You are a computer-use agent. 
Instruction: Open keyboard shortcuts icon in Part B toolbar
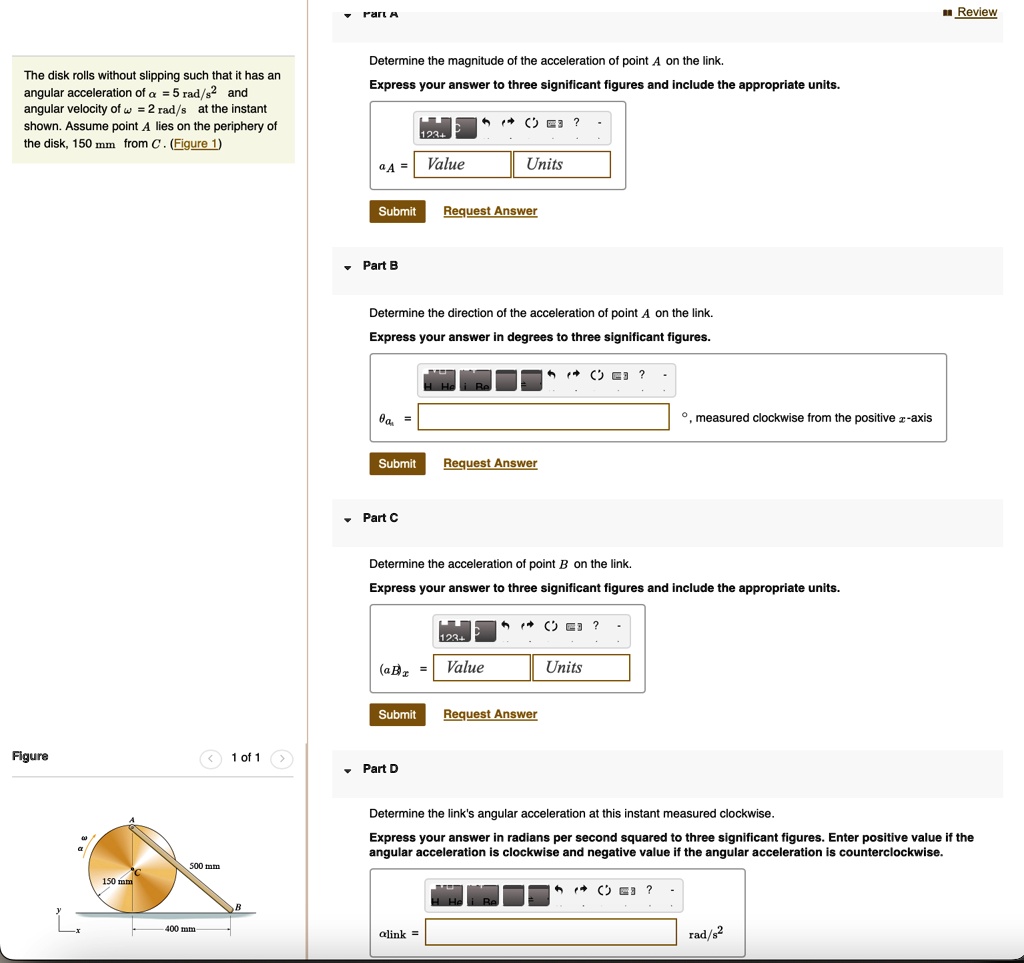pos(620,376)
